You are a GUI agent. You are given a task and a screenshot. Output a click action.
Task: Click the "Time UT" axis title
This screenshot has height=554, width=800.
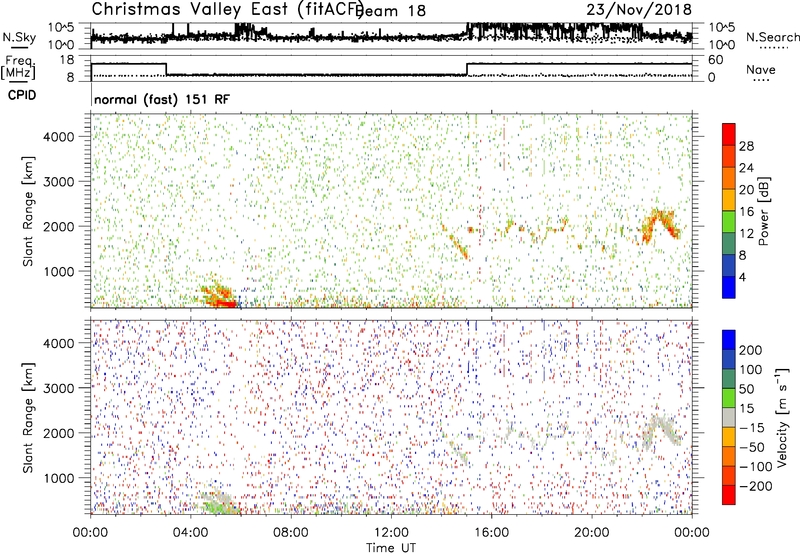[391, 548]
